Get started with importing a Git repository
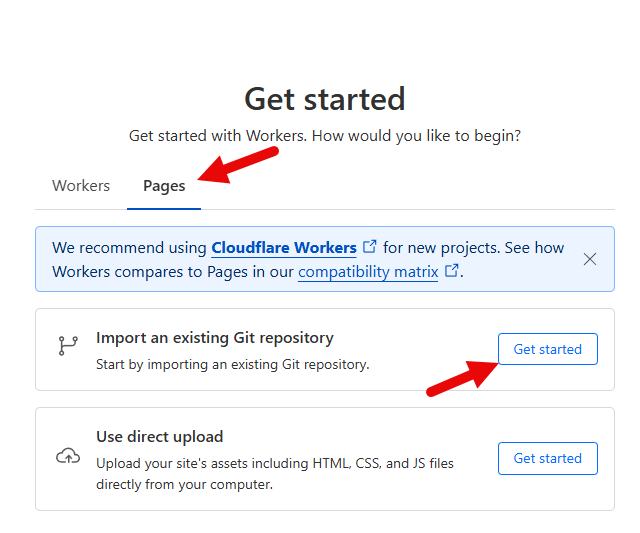This screenshot has height=533, width=640. click(x=548, y=349)
